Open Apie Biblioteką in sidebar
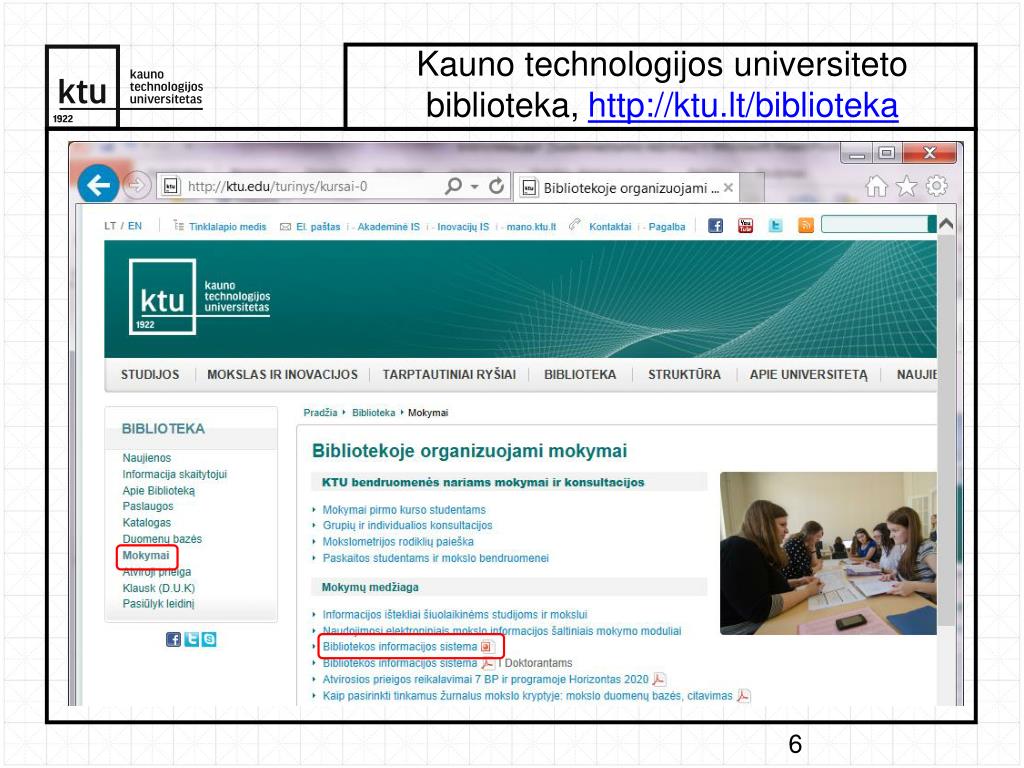 coord(159,490)
